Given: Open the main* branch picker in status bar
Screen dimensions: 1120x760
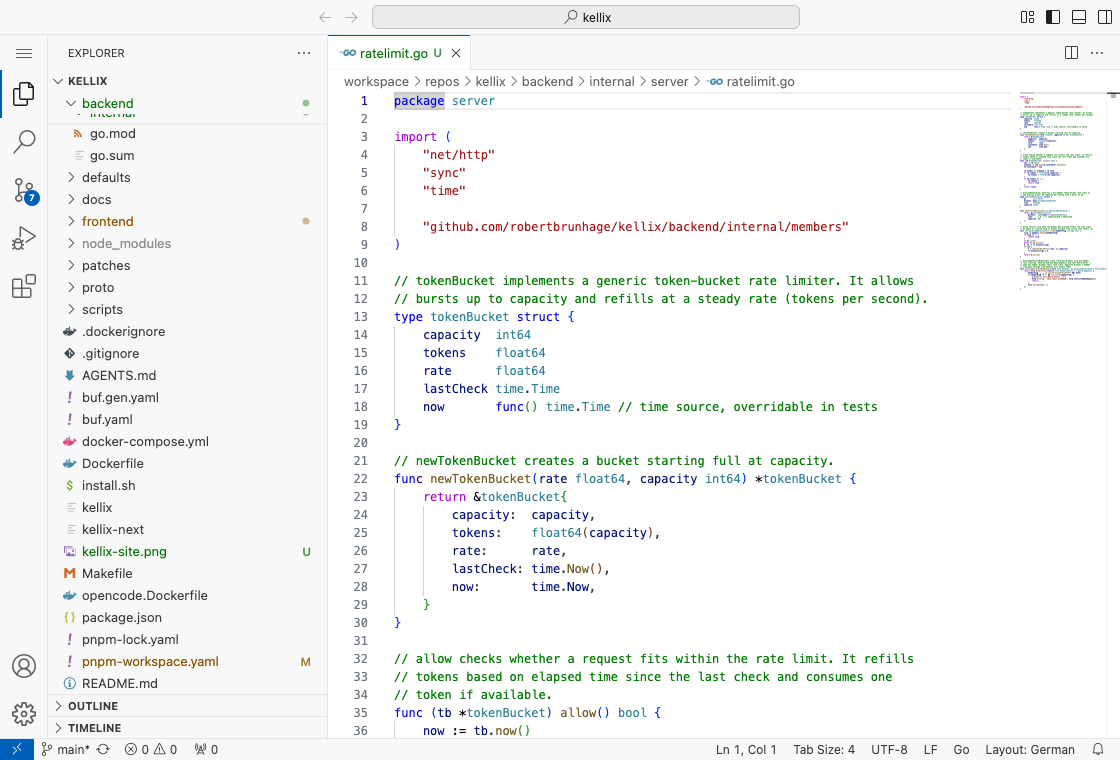Looking at the screenshot, I should tap(65, 749).
